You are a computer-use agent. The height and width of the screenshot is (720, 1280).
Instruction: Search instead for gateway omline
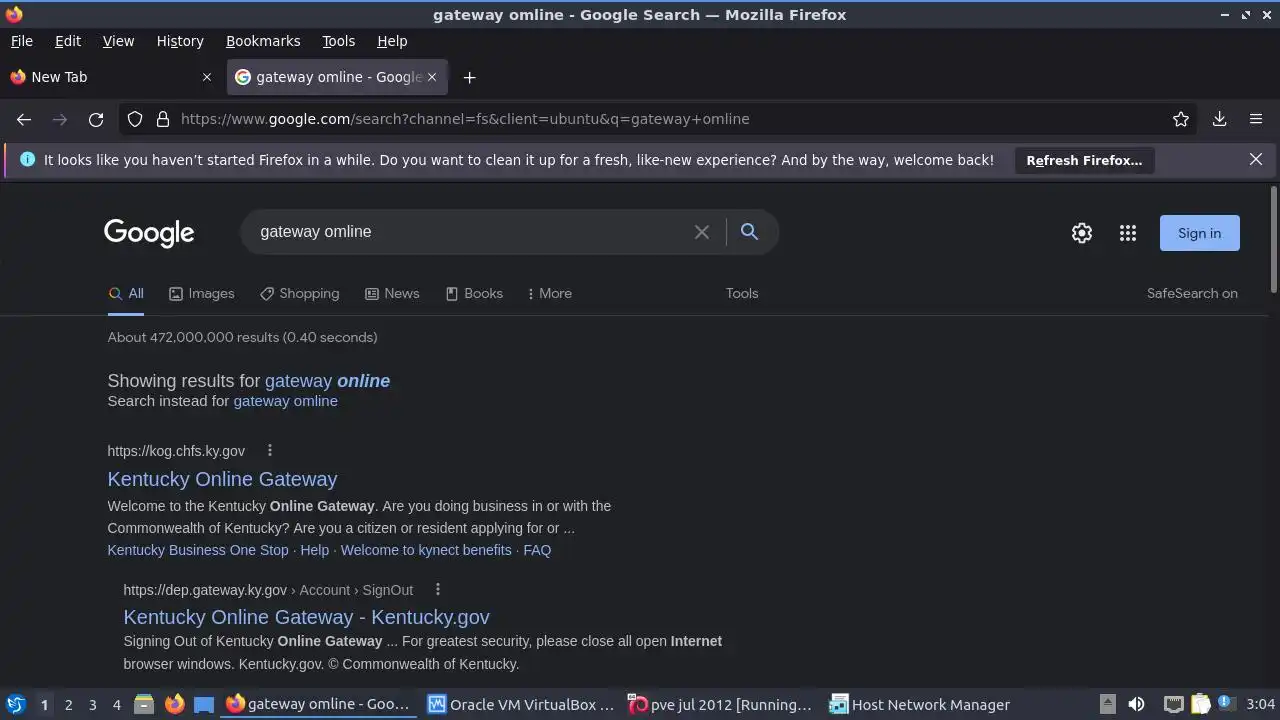pos(285,401)
